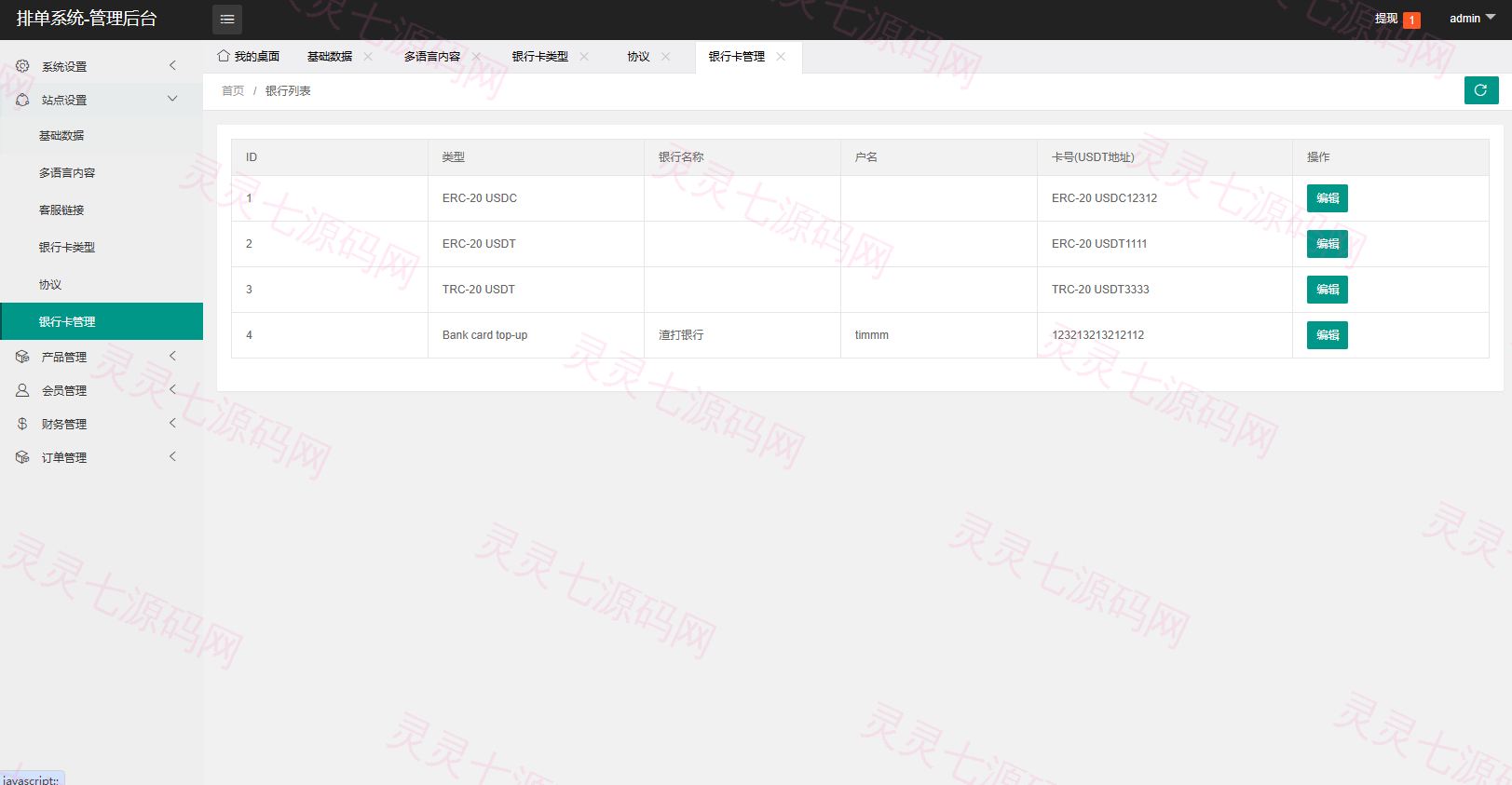This screenshot has width=1512, height=785.
Task: Click the 首页 breadcrumb link
Action: point(233,91)
